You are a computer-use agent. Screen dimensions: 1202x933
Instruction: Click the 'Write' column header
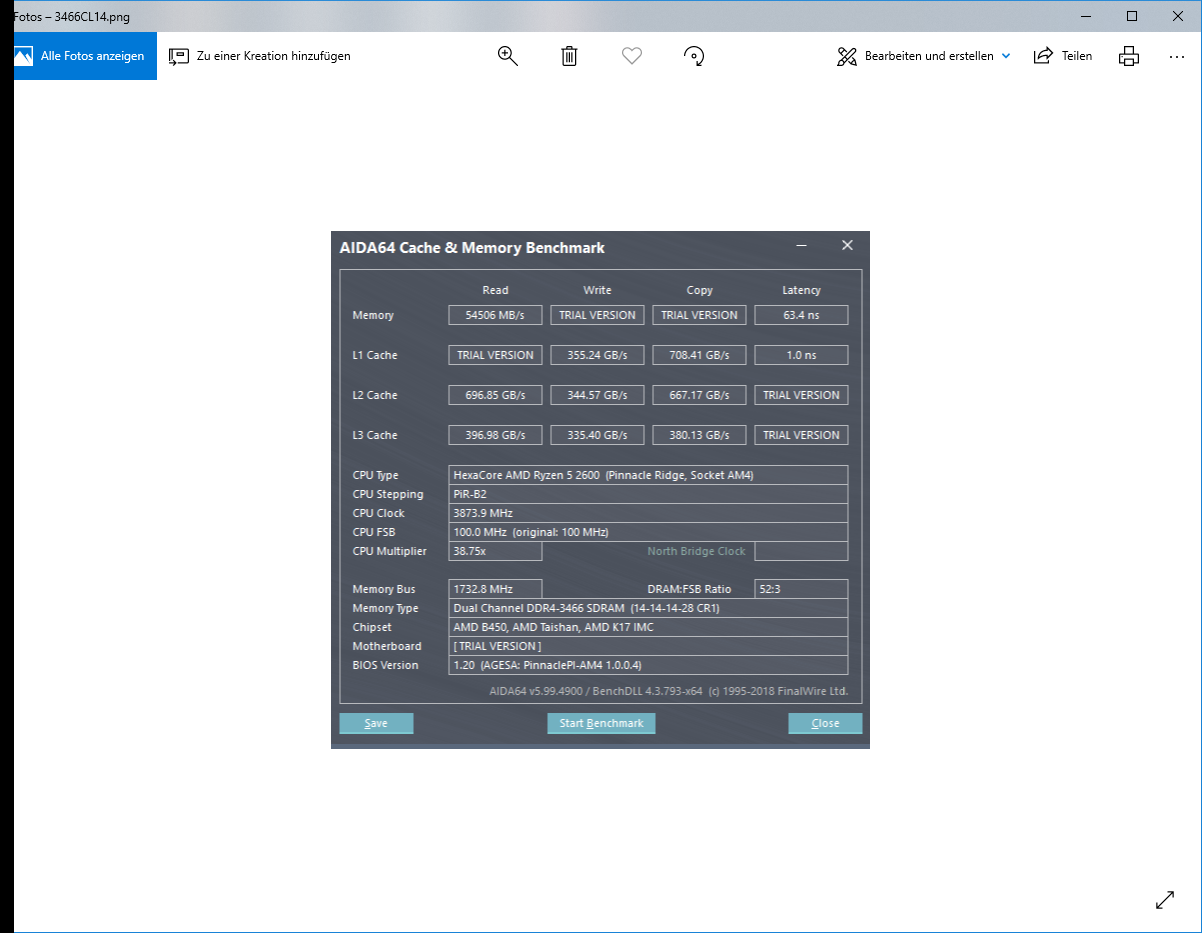pos(597,290)
